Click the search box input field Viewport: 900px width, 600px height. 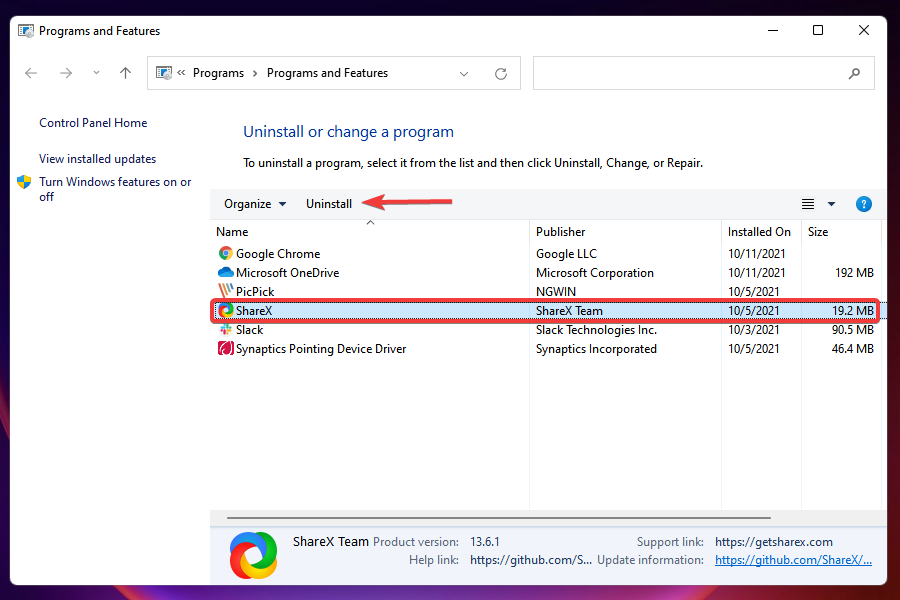click(x=704, y=73)
